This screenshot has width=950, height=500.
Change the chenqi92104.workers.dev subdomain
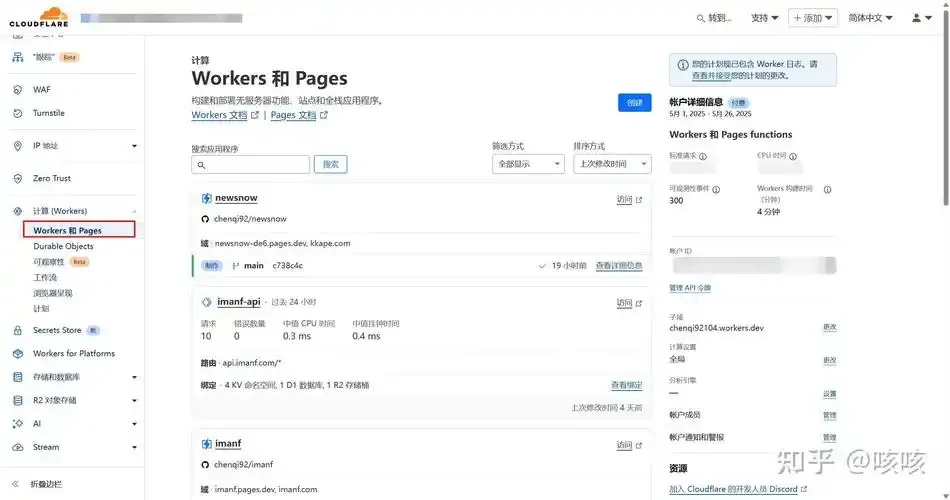point(829,327)
